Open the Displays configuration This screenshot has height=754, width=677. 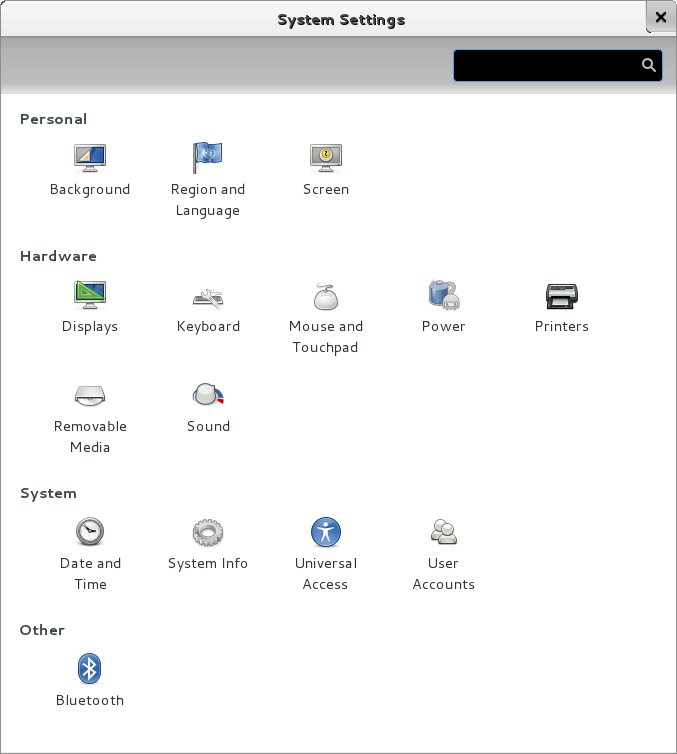[90, 295]
